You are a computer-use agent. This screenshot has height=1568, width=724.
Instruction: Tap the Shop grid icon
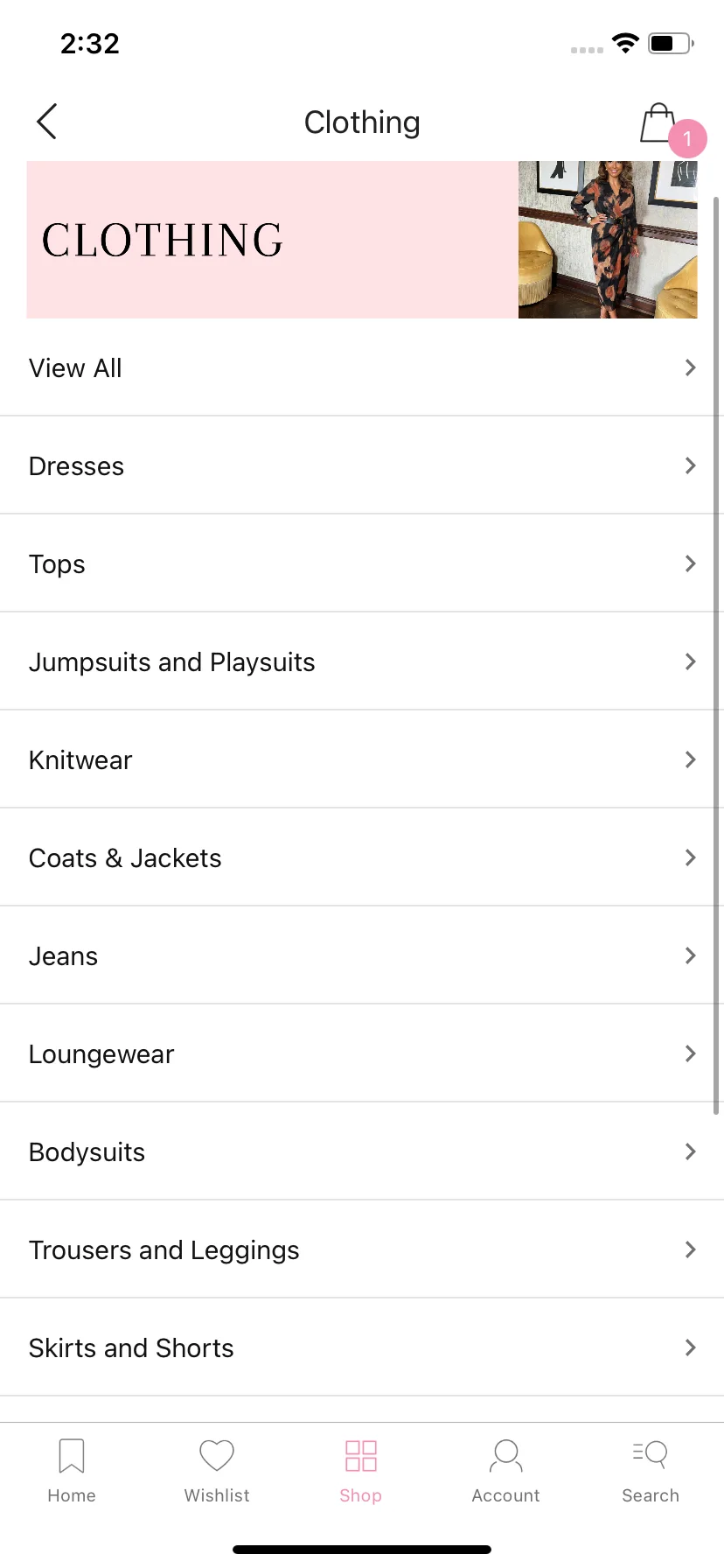pos(361,1456)
